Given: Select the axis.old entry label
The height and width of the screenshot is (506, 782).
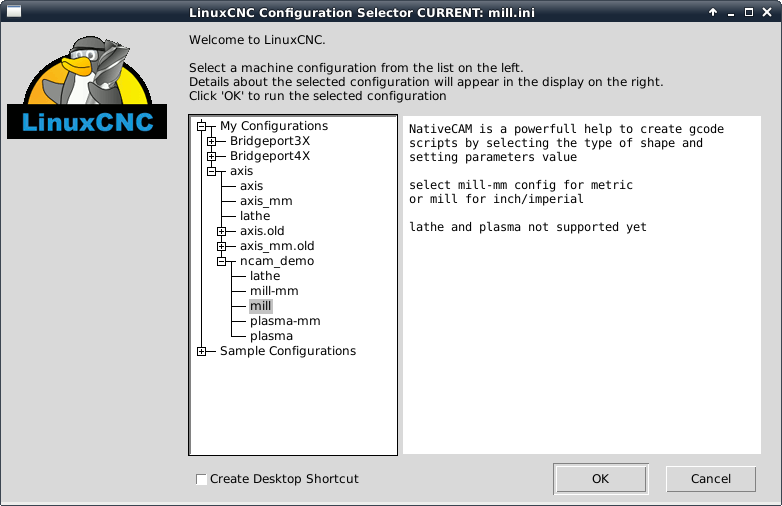Looking at the screenshot, I should [x=262, y=231].
